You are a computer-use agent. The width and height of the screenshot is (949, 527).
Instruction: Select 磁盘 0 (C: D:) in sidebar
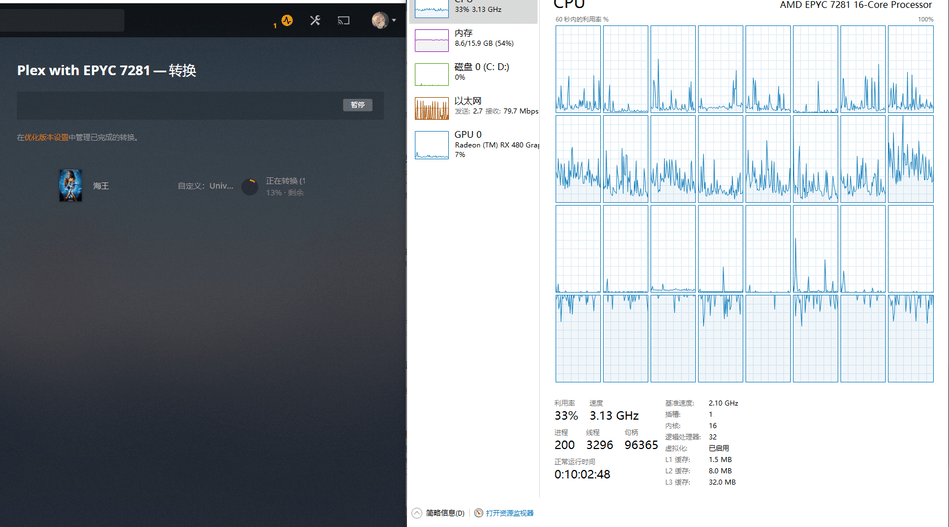[473, 74]
